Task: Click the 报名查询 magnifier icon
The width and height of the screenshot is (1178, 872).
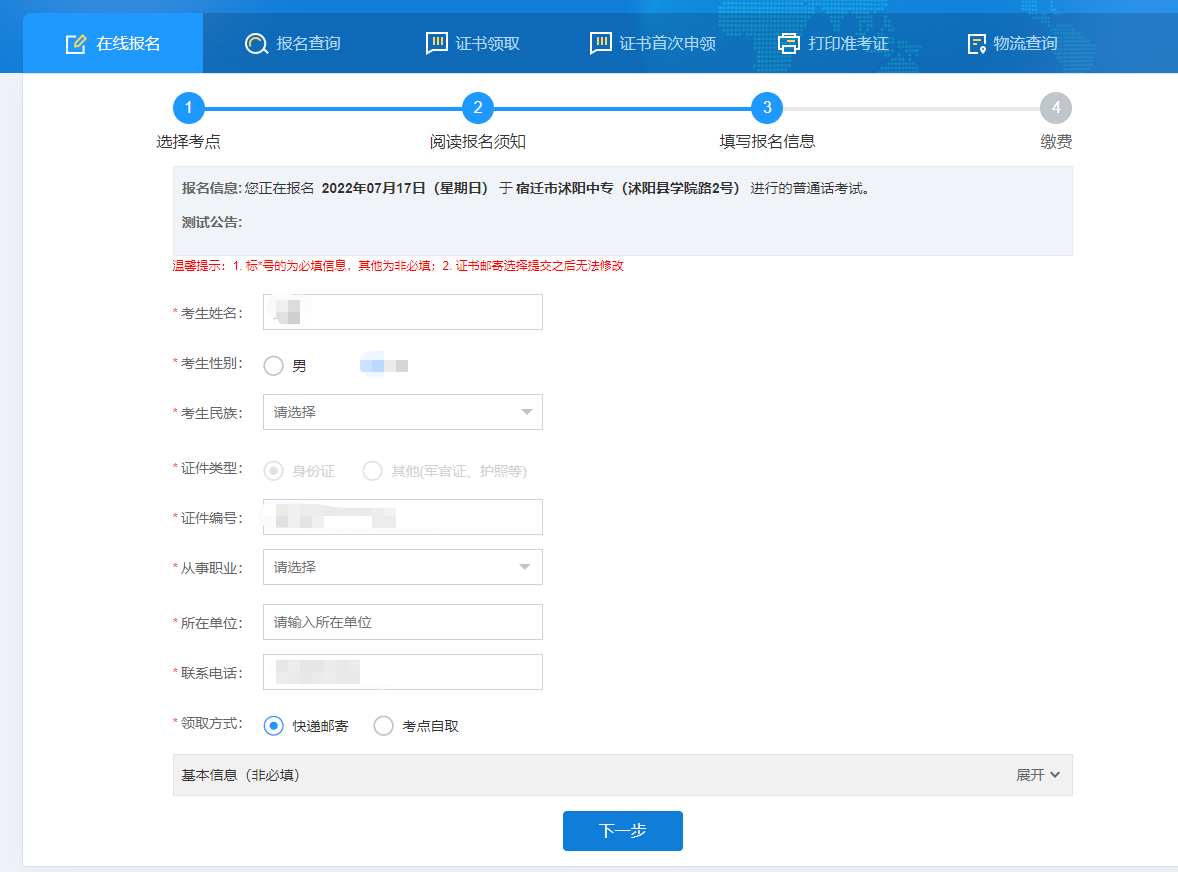Action: click(256, 44)
